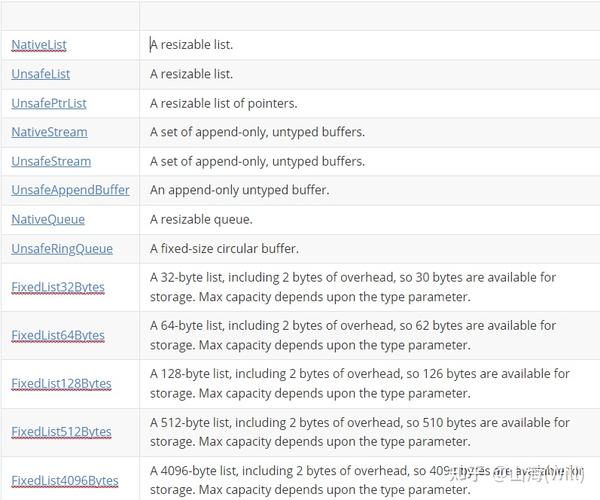Open the UnsafeRingQueue link
600x500 pixels.
pos(62,249)
